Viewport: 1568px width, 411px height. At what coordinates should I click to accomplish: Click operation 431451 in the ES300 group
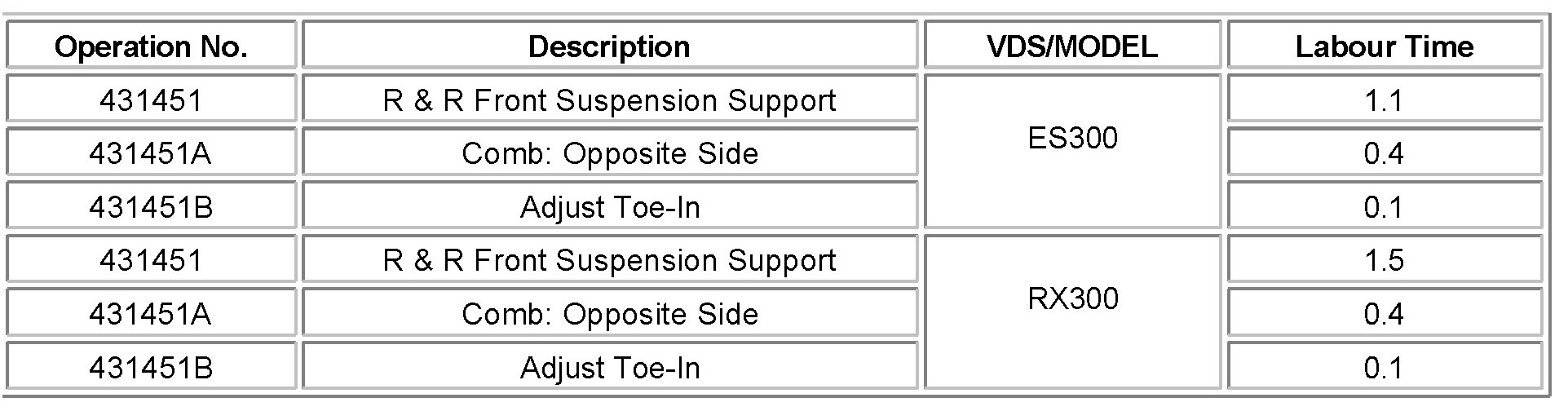[x=151, y=100]
